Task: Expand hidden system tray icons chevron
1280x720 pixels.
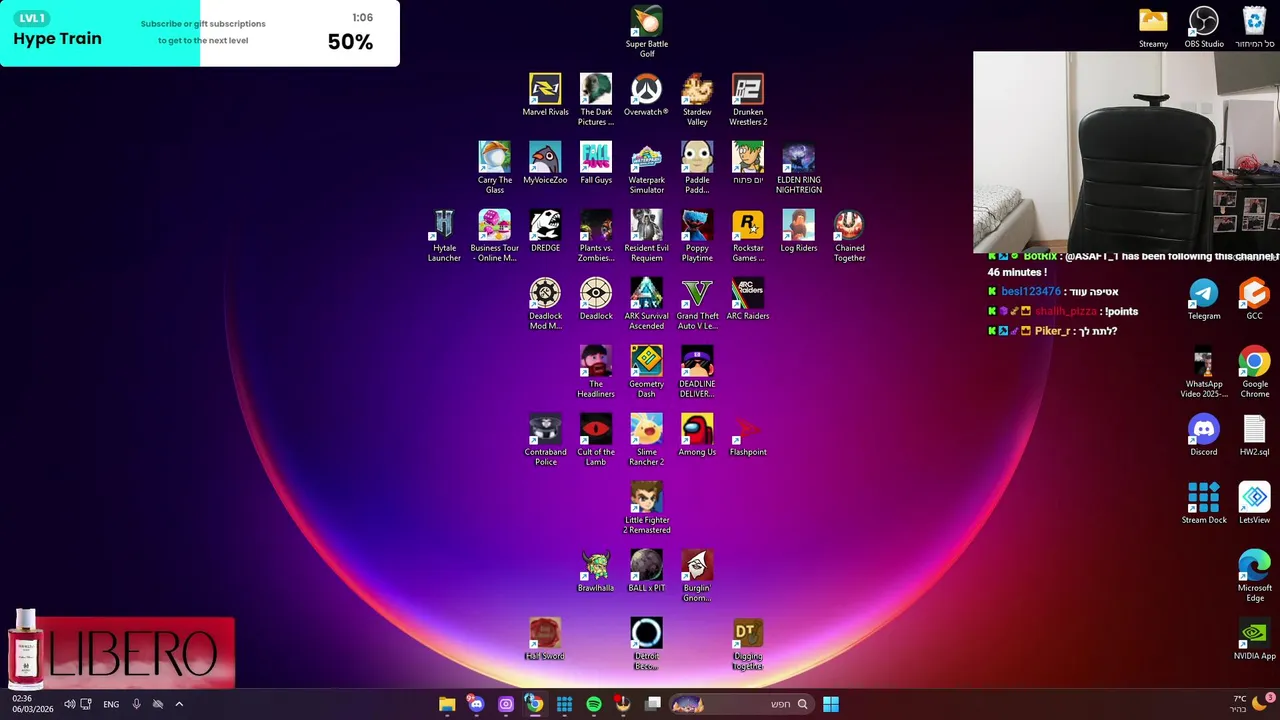Action: point(179,704)
